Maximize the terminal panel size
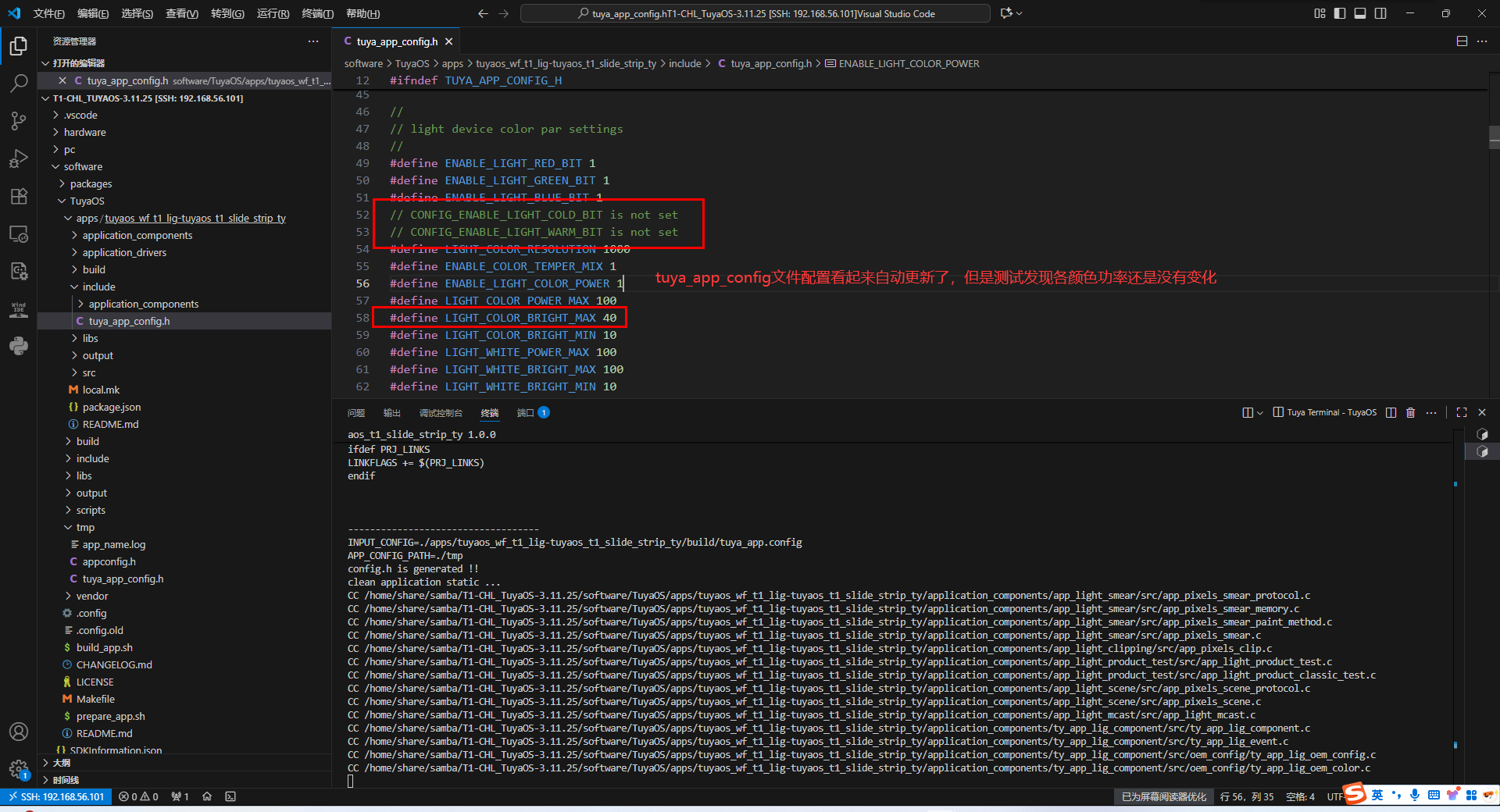Screen dimensions: 1500x812 coord(1462,412)
